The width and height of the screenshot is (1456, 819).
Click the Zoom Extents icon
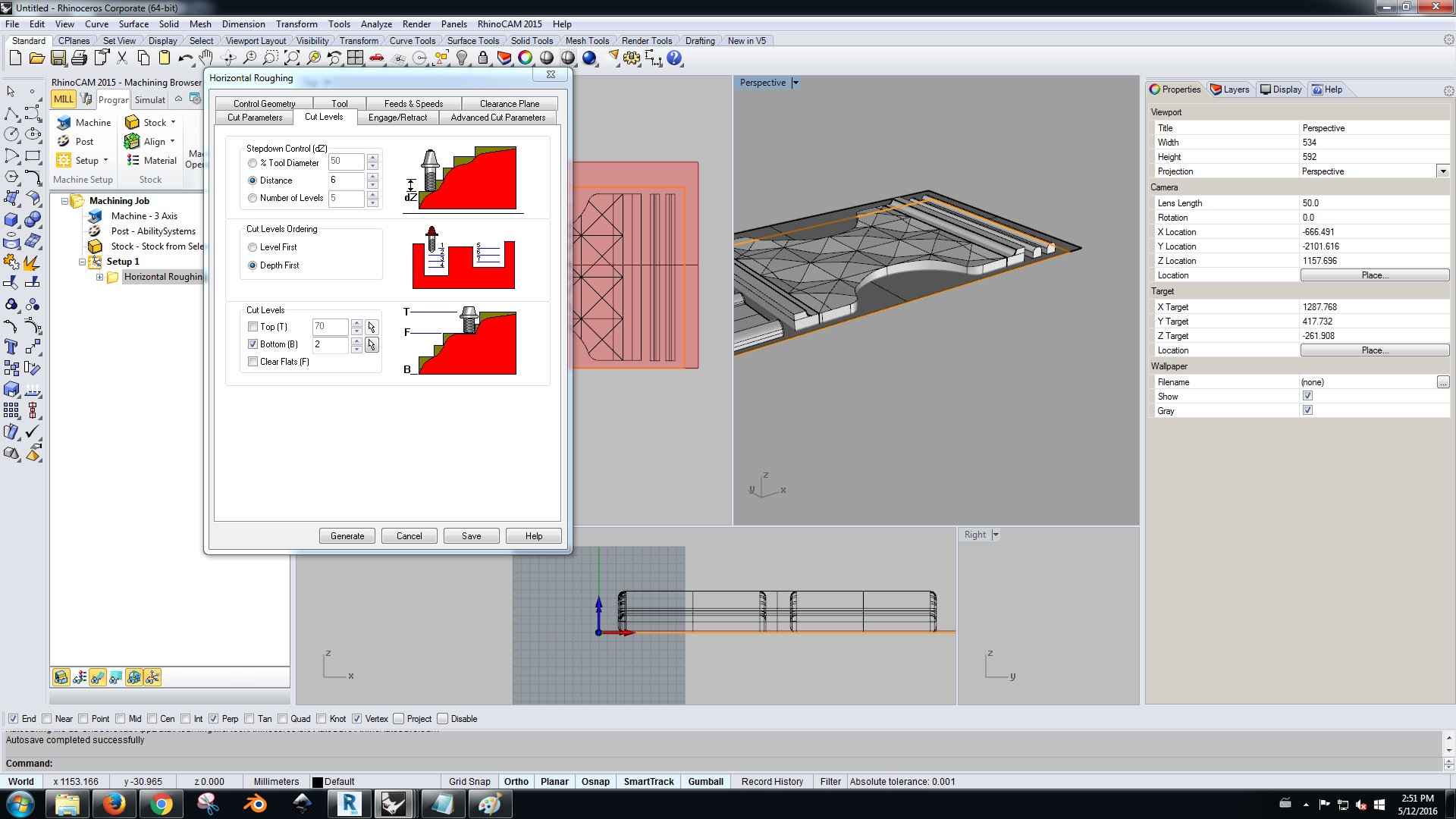point(292,58)
